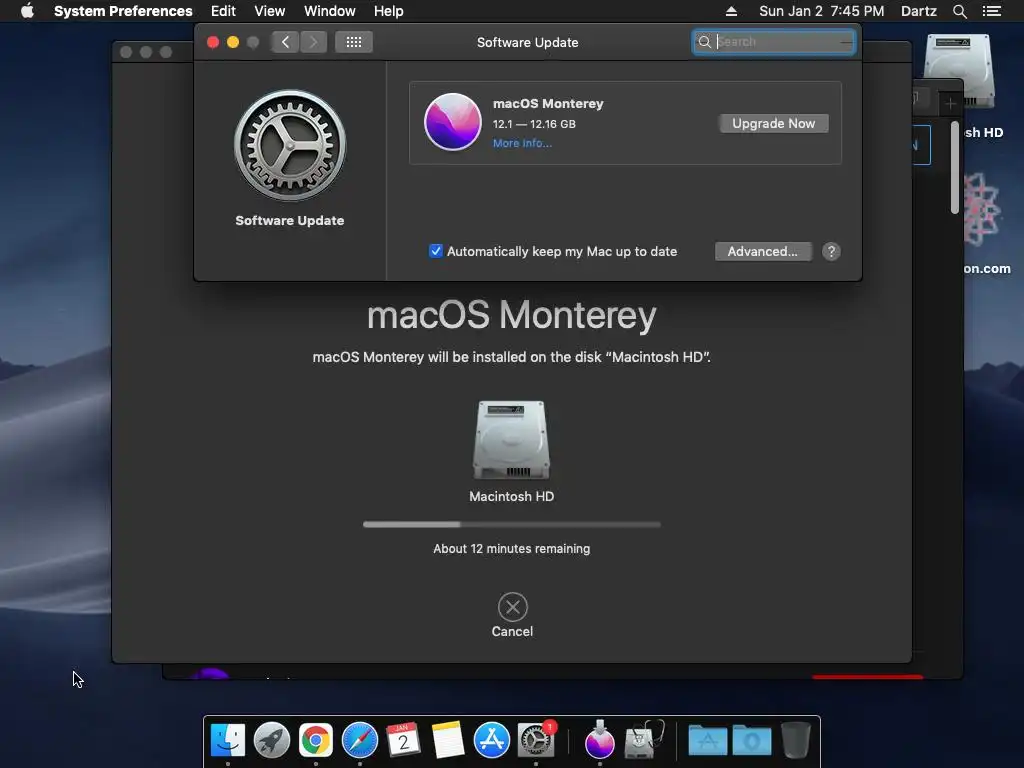Click the help question mark button
1024x768 pixels.
[831, 251]
